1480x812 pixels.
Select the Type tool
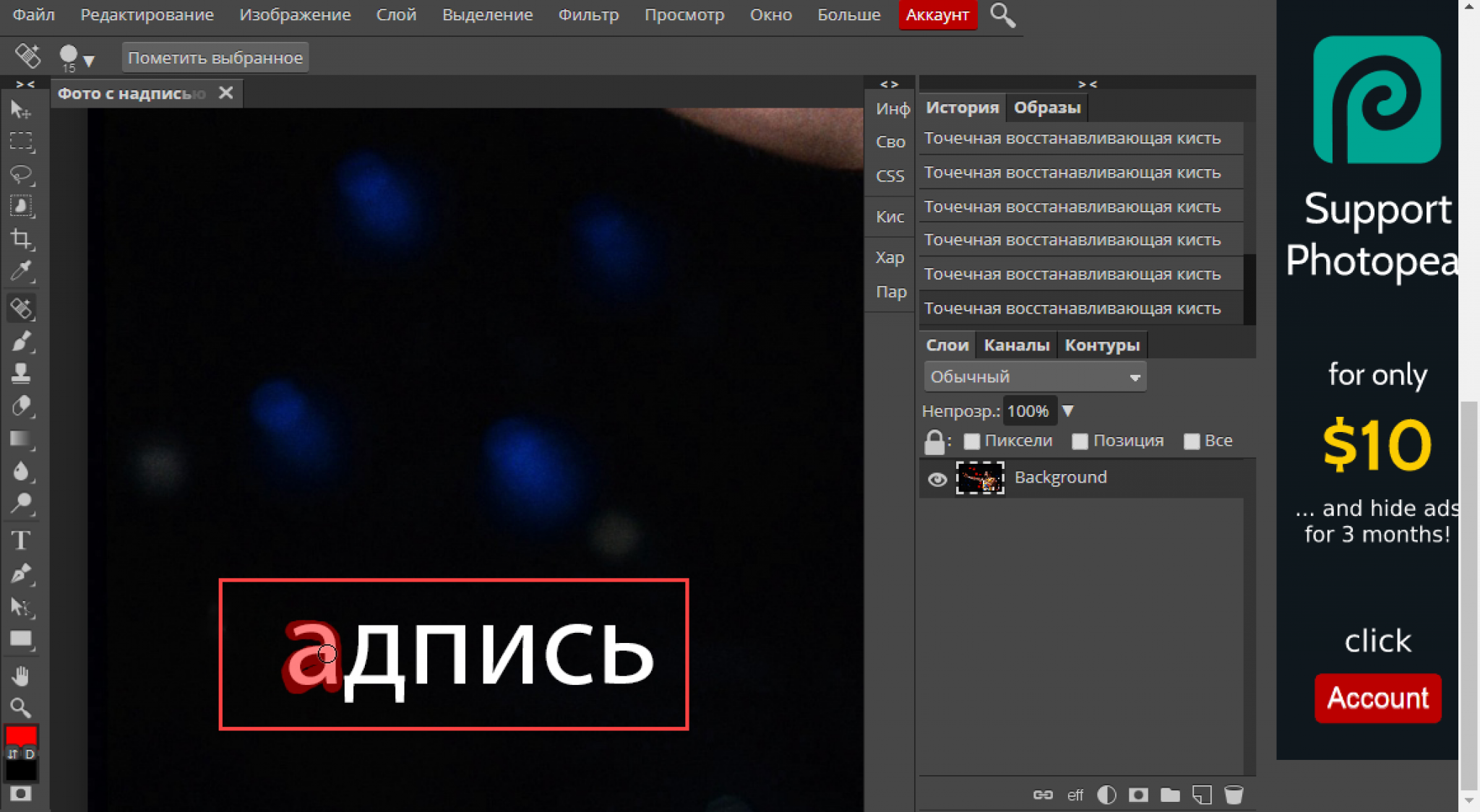click(22, 540)
